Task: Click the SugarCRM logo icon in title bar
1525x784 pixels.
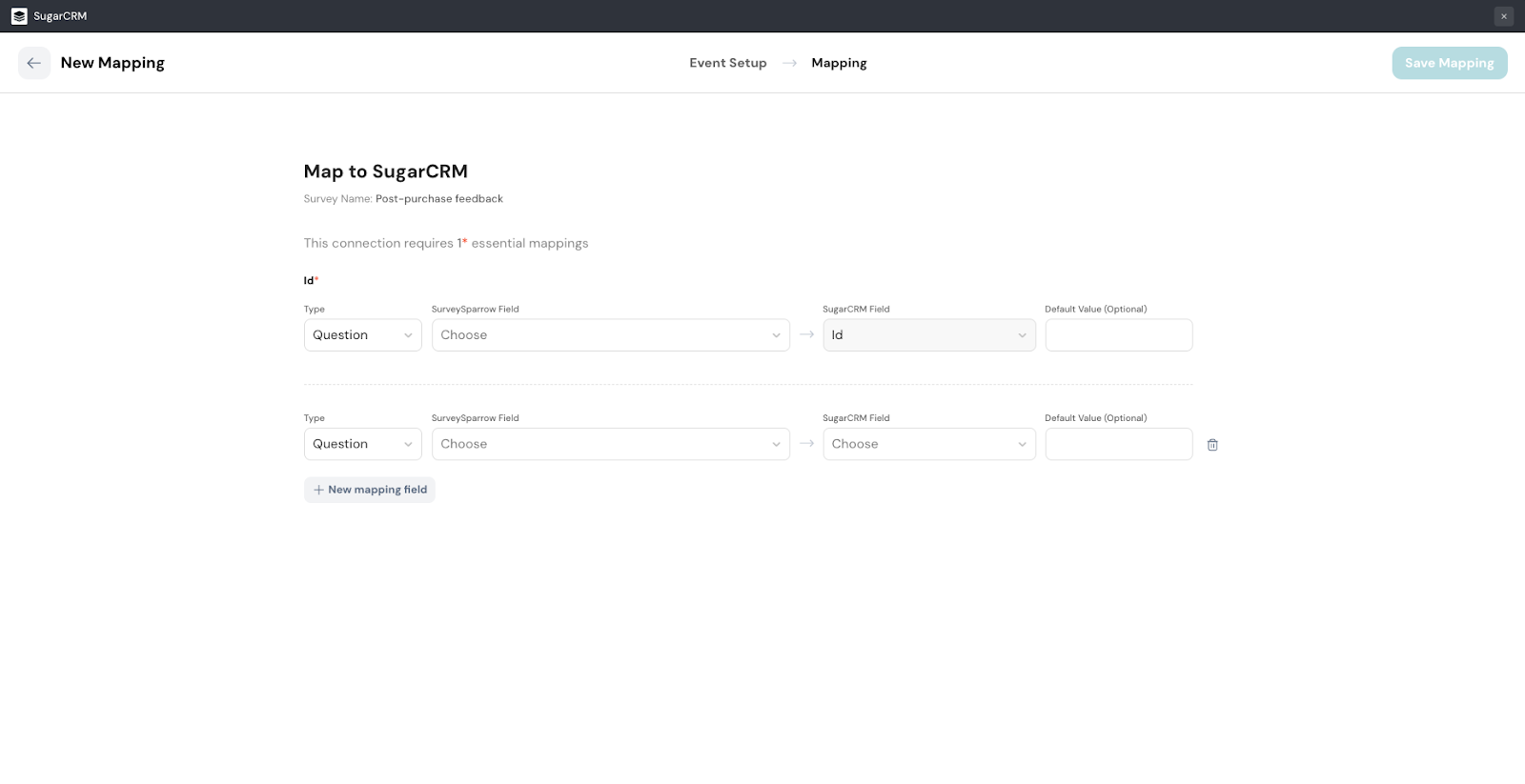Action: [x=19, y=16]
